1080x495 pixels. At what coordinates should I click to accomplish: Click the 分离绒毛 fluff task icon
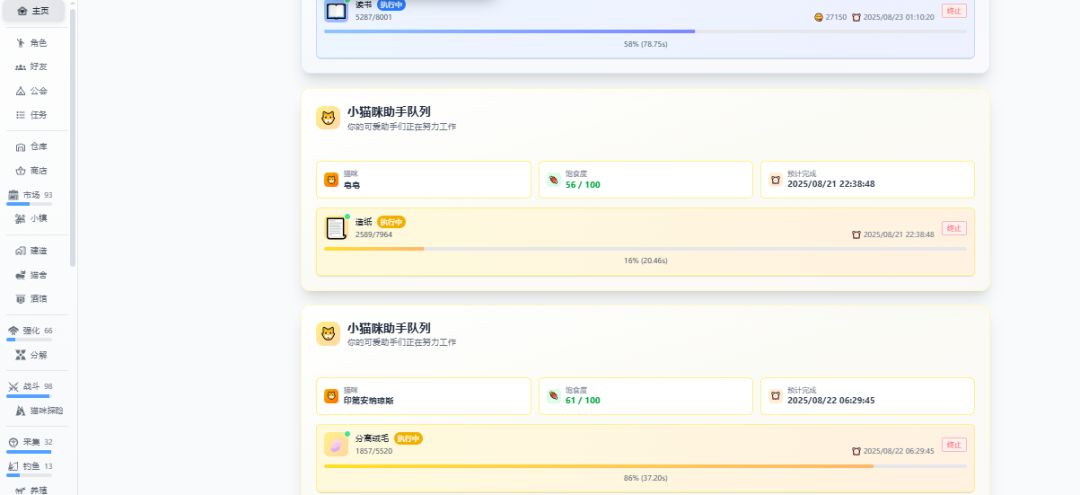click(336, 445)
